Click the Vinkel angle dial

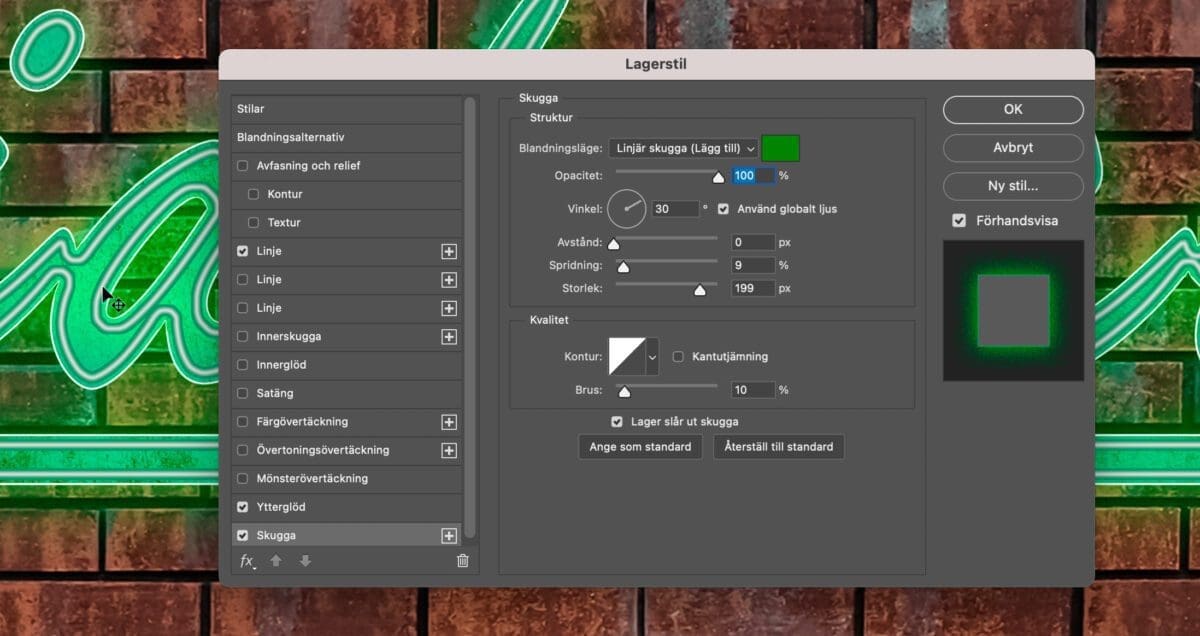(x=627, y=209)
